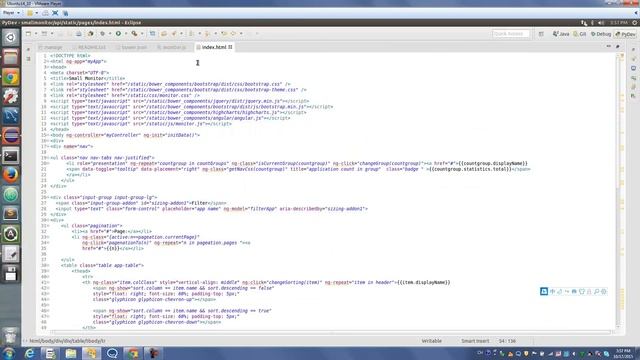The height and width of the screenshot is (360, 640).
Task: Open Sublime Text from Ubuntu launcher
Action: tap(11, 214)
